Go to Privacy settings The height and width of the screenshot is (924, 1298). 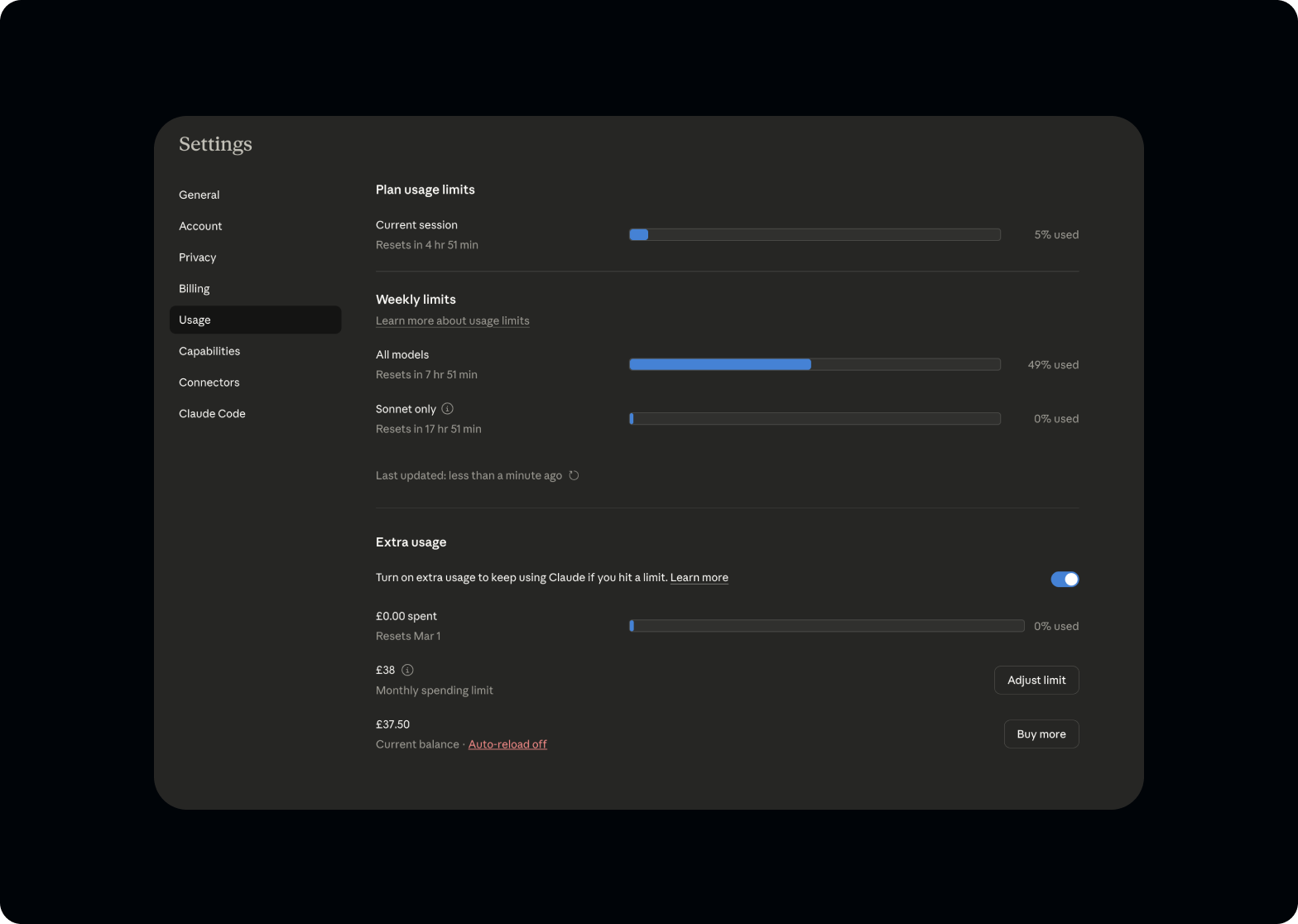[x=255, y=257]
